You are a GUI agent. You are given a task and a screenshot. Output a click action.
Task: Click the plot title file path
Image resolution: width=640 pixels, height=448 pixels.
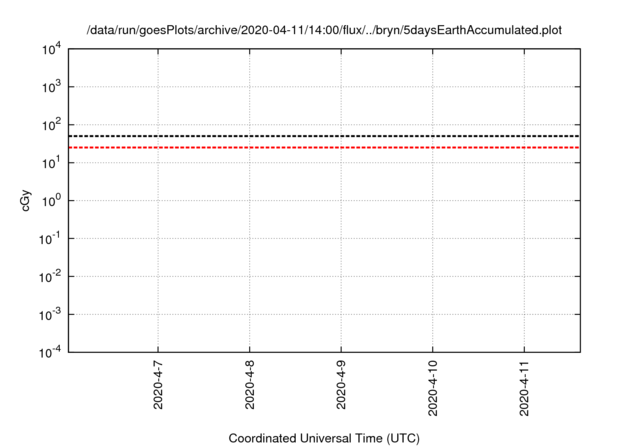coord(324,31)
